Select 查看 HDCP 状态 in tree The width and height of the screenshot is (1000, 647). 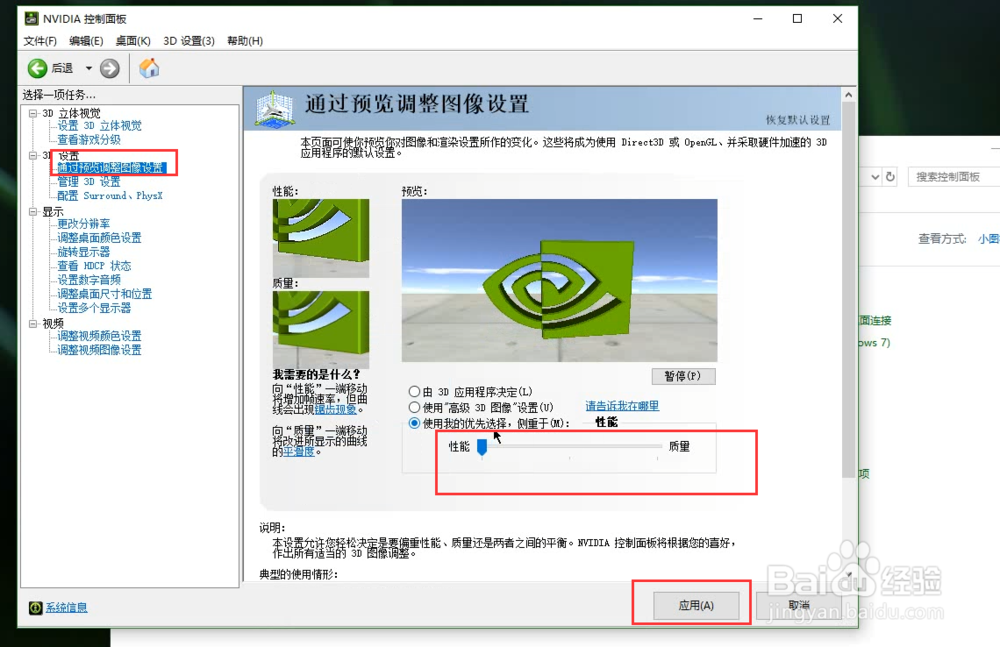point(94,266)
